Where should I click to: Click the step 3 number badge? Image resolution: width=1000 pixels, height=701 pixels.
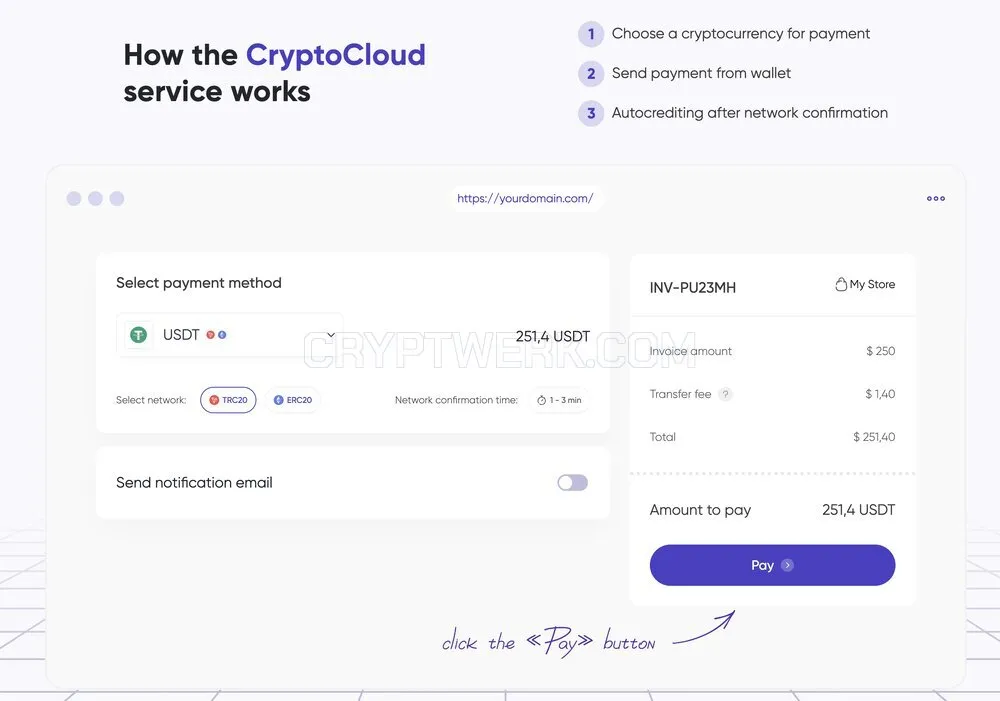(591, 114)
